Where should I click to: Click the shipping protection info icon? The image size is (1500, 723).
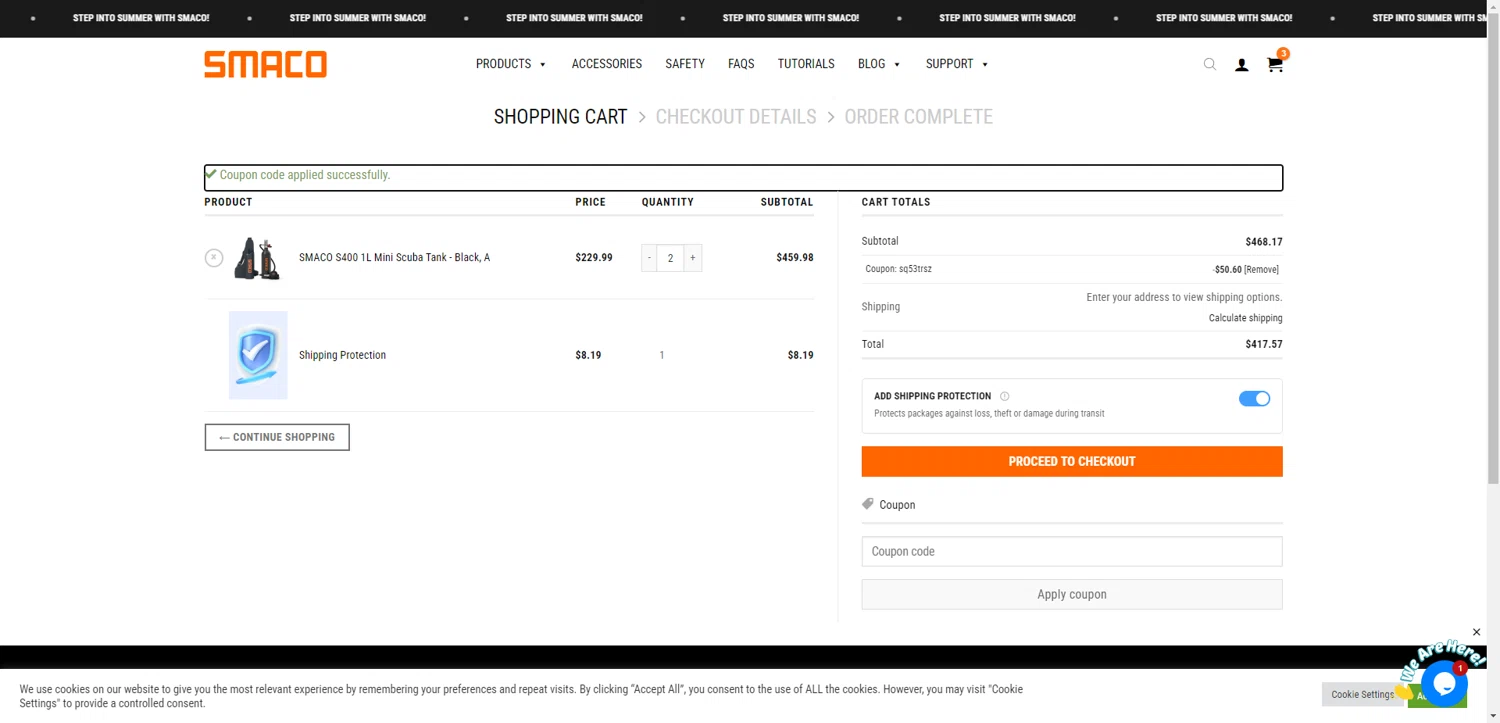pyautogui.click(x=1005, y=396)
